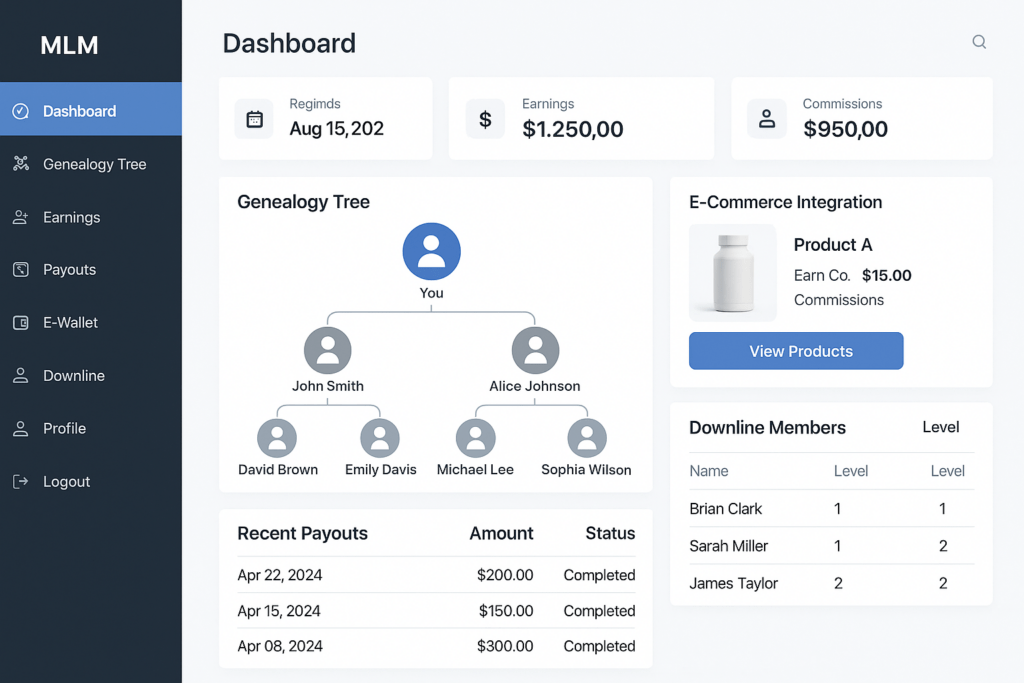Select Alice Johnson node in tree

535,351
